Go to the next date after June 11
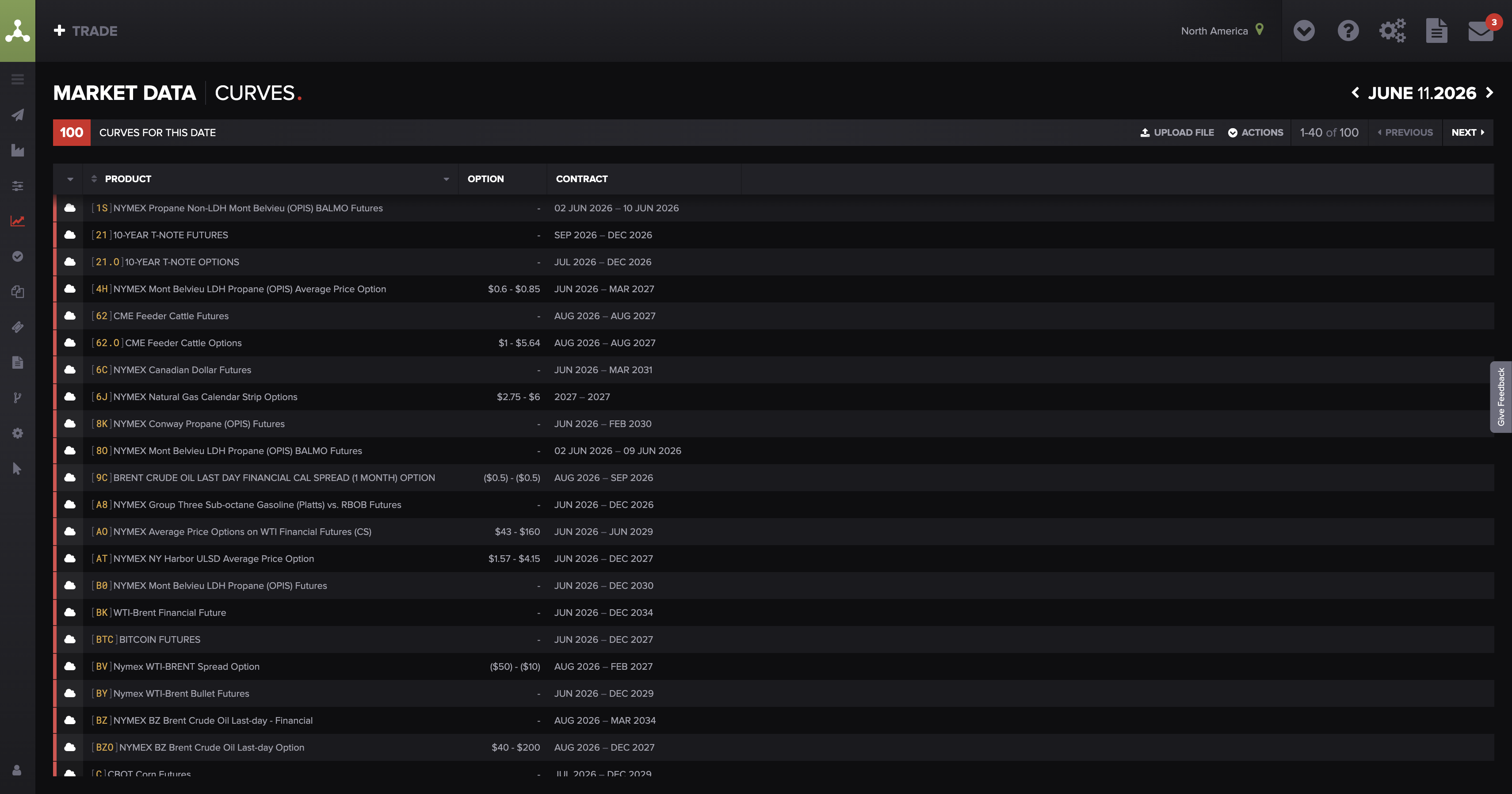This screenshot has height=794, width=1512. point(1490,93)
